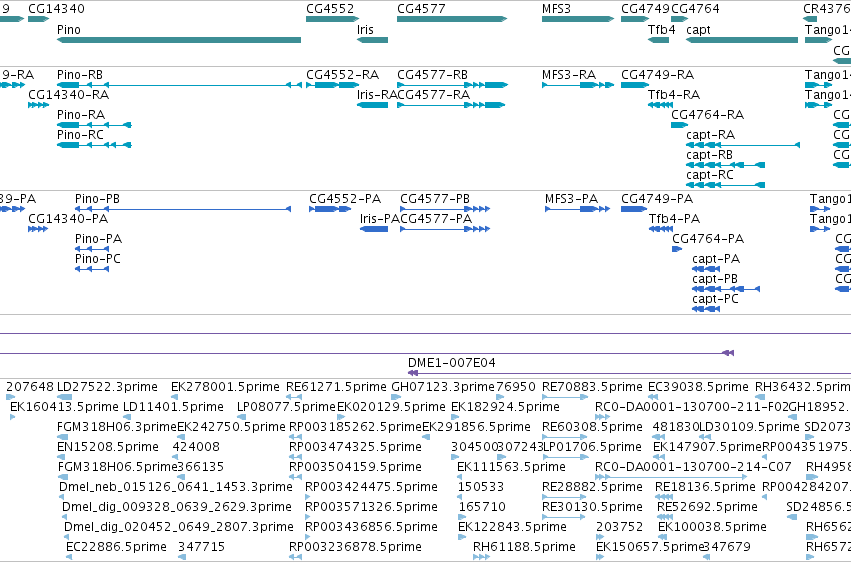Click the Iris-RA transcript bar
The height and width of the screenshot is (562, 851).
(x=372, y=105)
